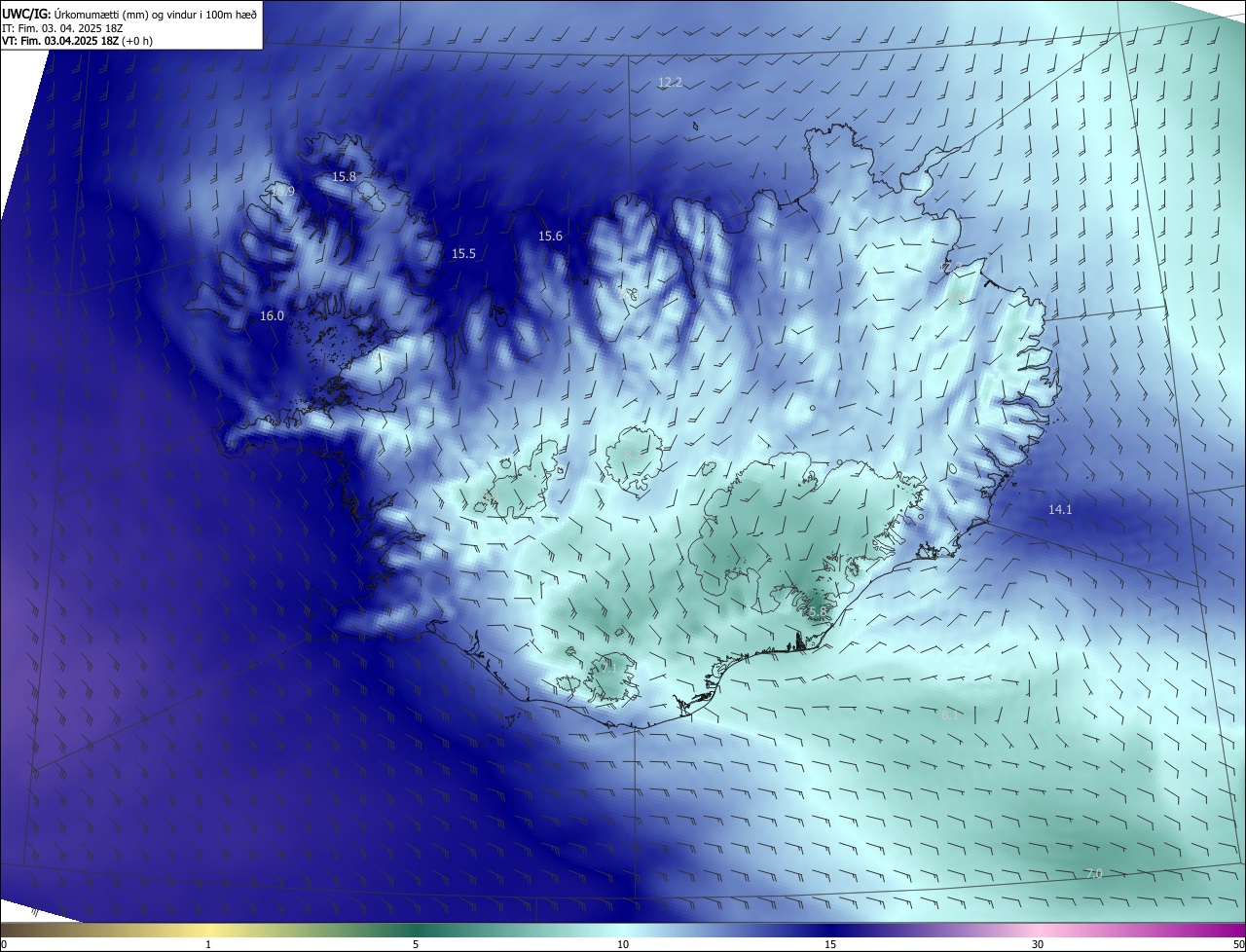Click the 5.8 value on the glacier
This screenshot has height=952, width=1246.
click(818, 610)
